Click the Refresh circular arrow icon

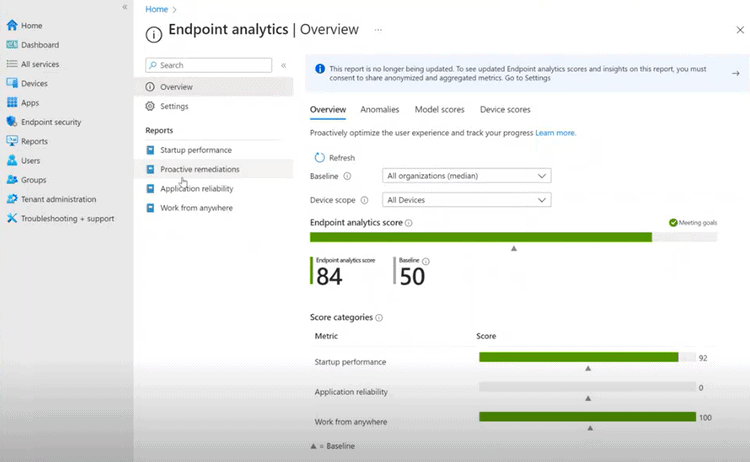coord(319,157)
